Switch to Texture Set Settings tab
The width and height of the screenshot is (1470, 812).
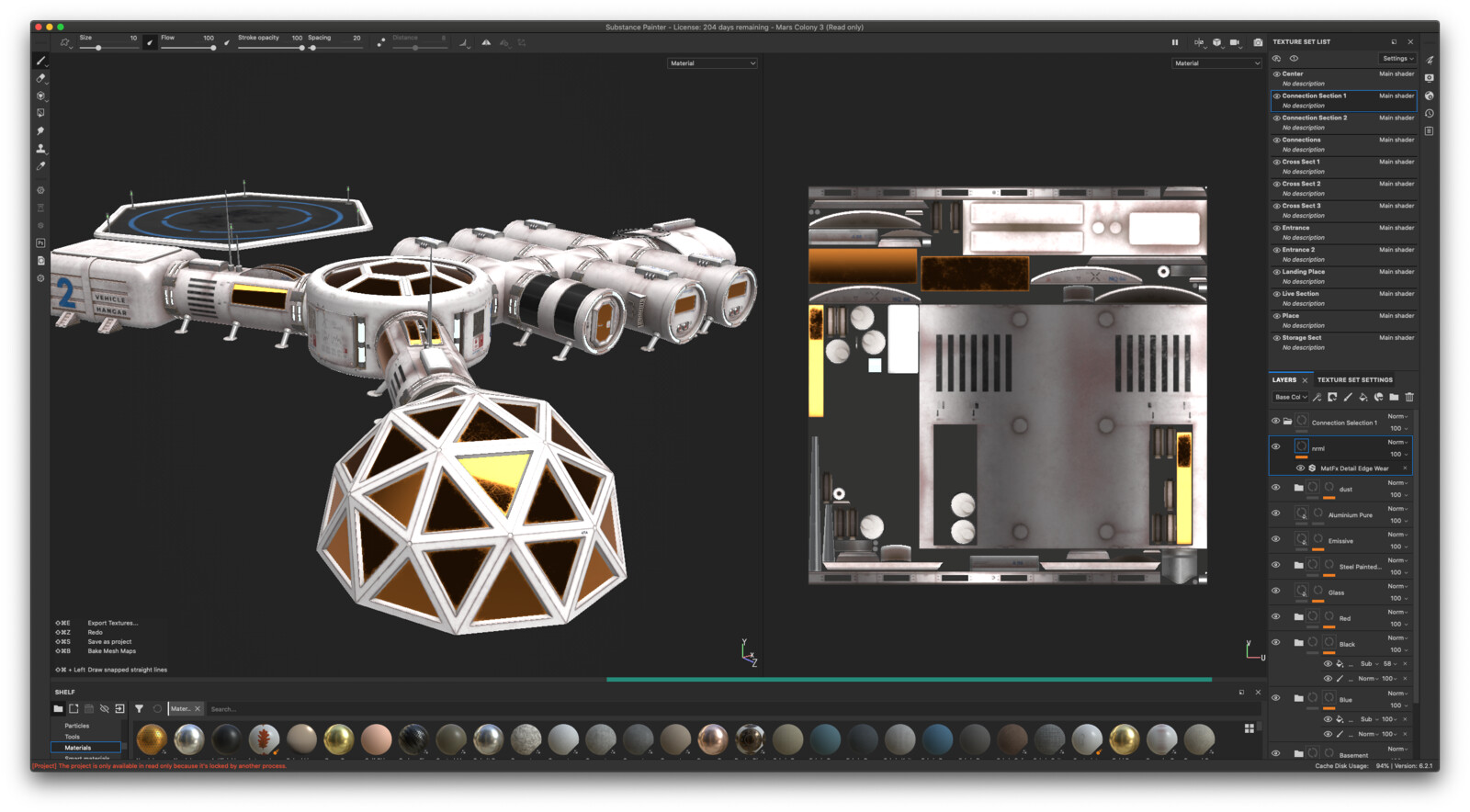click(1355, 379)
